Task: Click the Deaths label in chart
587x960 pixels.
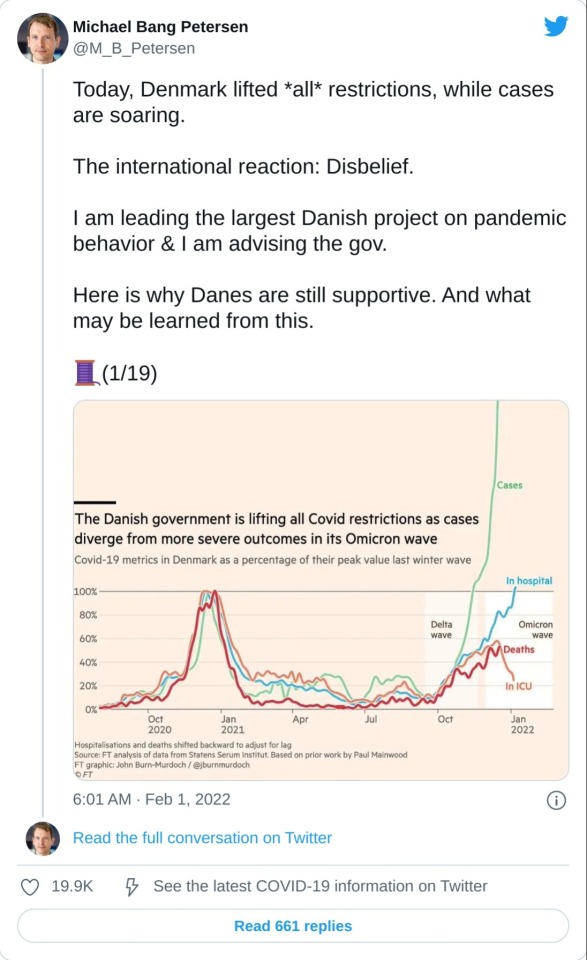Action: tap(519, 650)
